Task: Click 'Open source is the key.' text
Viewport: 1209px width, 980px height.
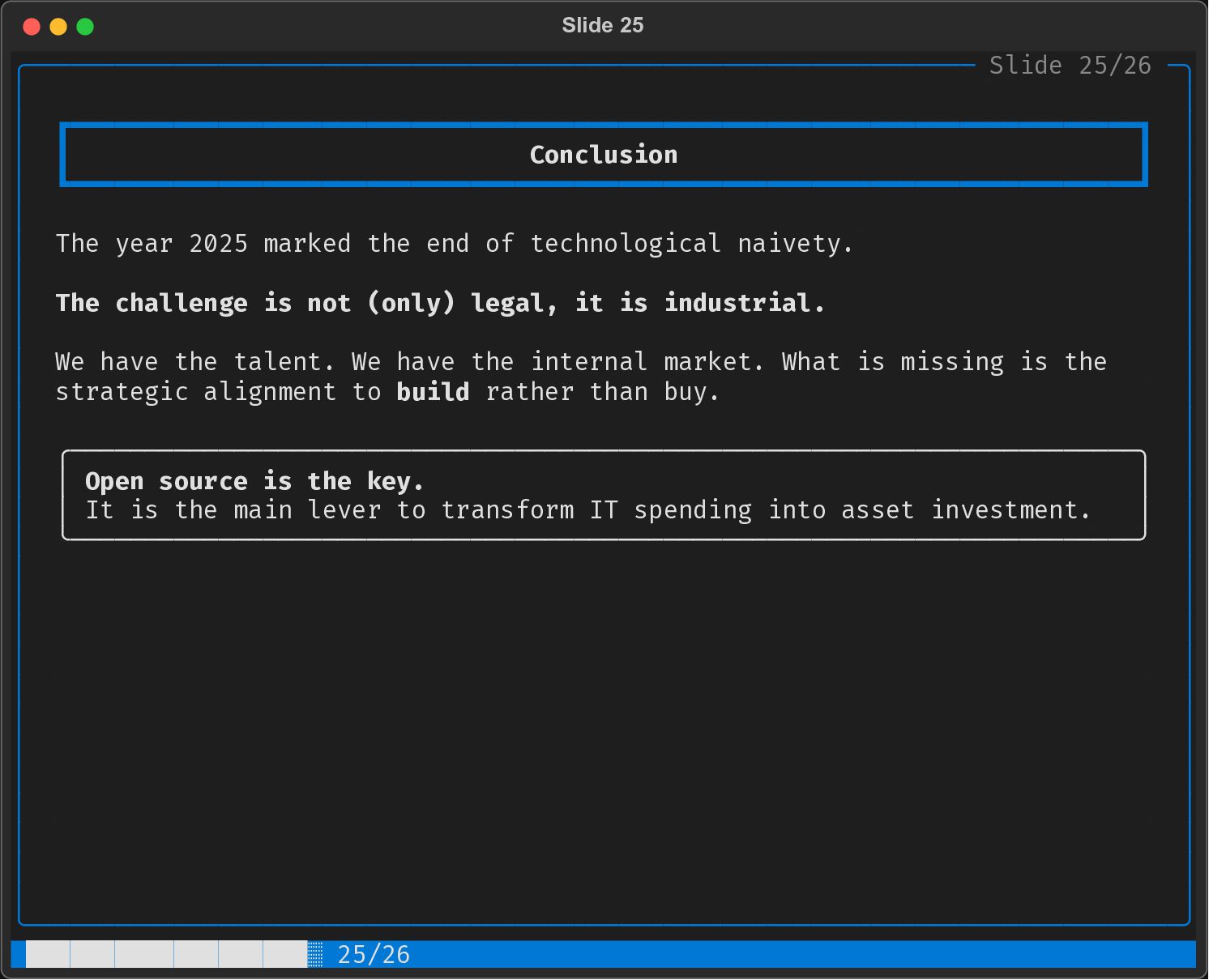Action: pos(254,481)
